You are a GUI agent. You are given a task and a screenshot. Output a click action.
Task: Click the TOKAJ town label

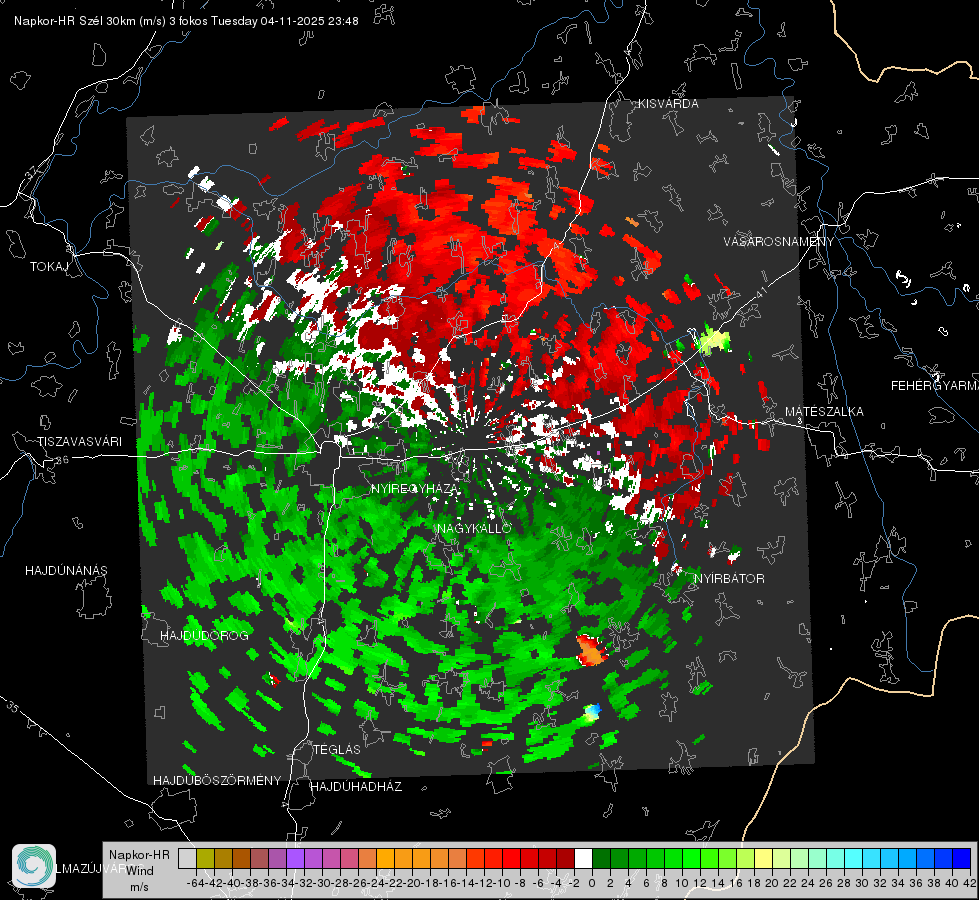(49, 267)
